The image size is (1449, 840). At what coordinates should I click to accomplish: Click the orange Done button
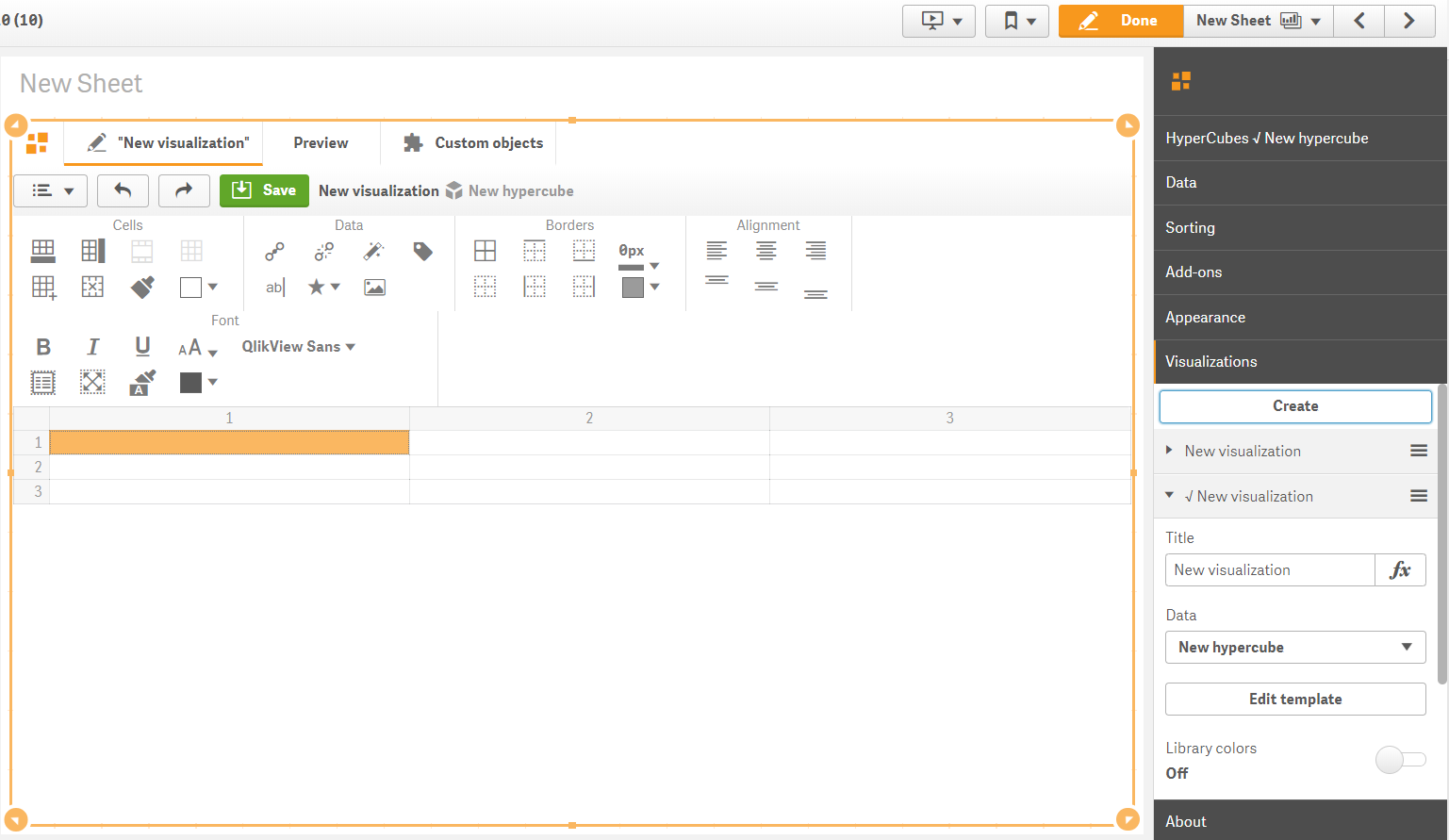tap(1121, 21)
